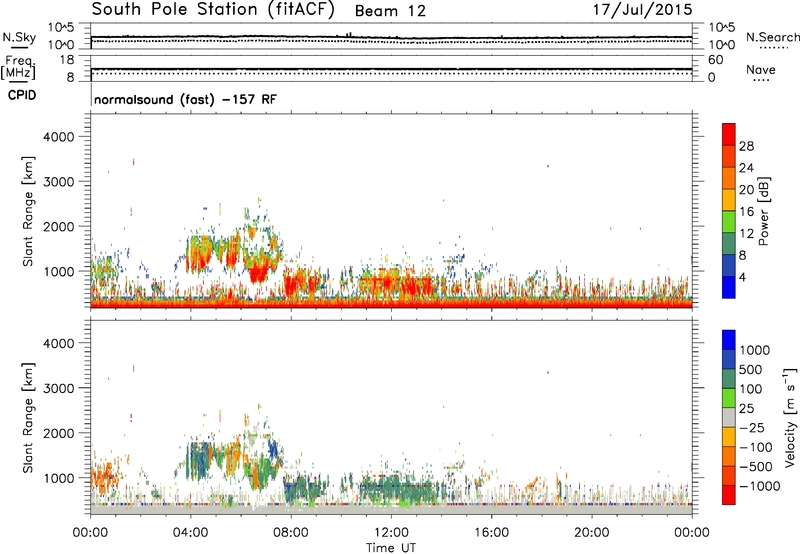Click the '500' label on Velocity colorbar
This screenshot has width=800, height=554.
(x=751, y=369)
